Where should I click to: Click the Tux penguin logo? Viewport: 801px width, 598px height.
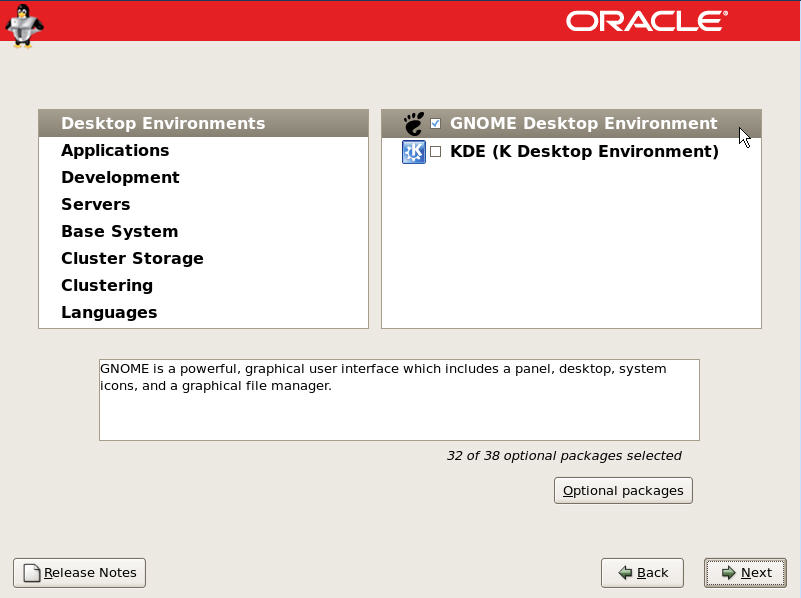point(24,26)
